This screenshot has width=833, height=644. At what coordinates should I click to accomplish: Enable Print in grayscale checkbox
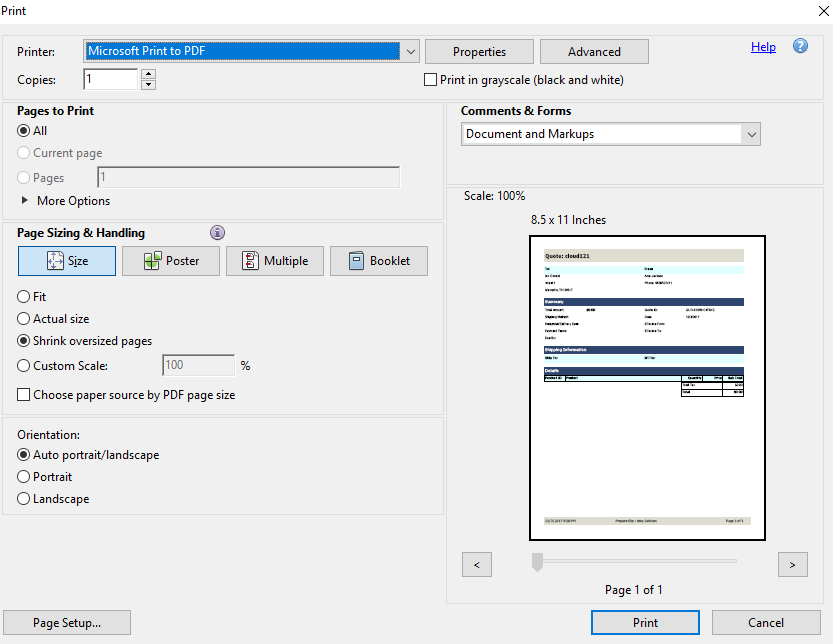(x=431, y=80)
